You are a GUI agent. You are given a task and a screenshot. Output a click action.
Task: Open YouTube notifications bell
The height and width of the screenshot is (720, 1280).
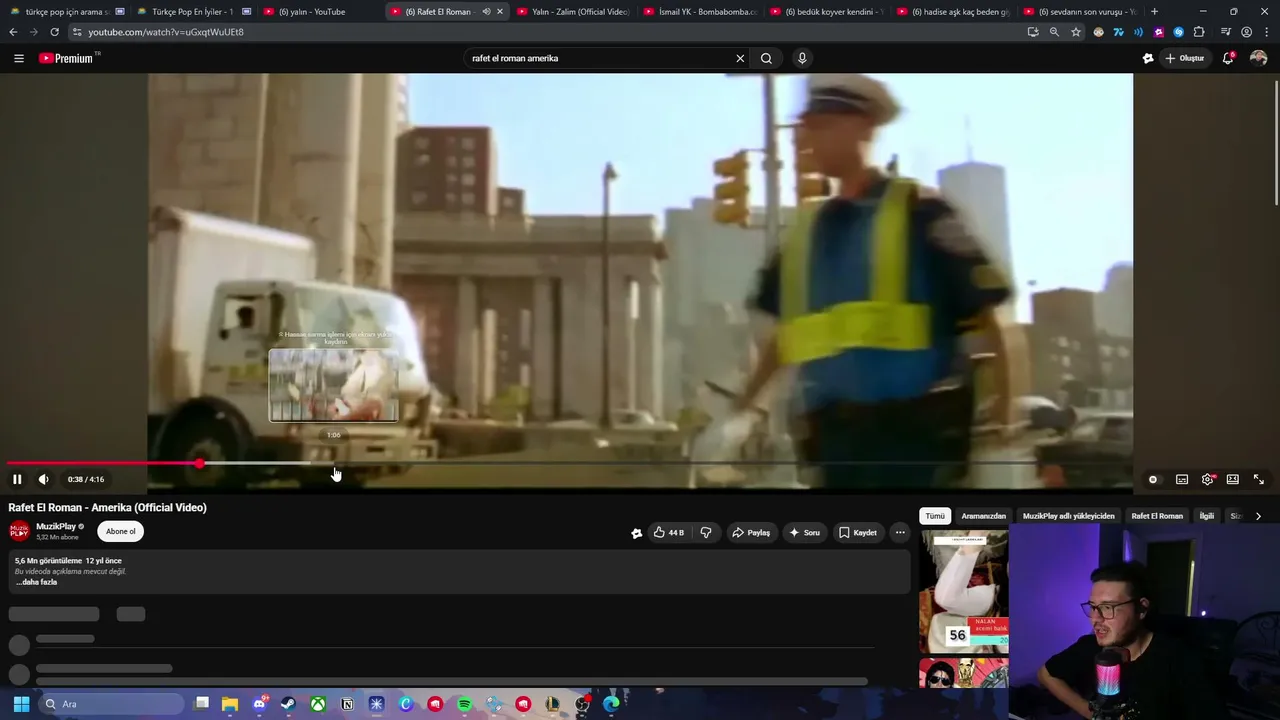coord(1228,58)
